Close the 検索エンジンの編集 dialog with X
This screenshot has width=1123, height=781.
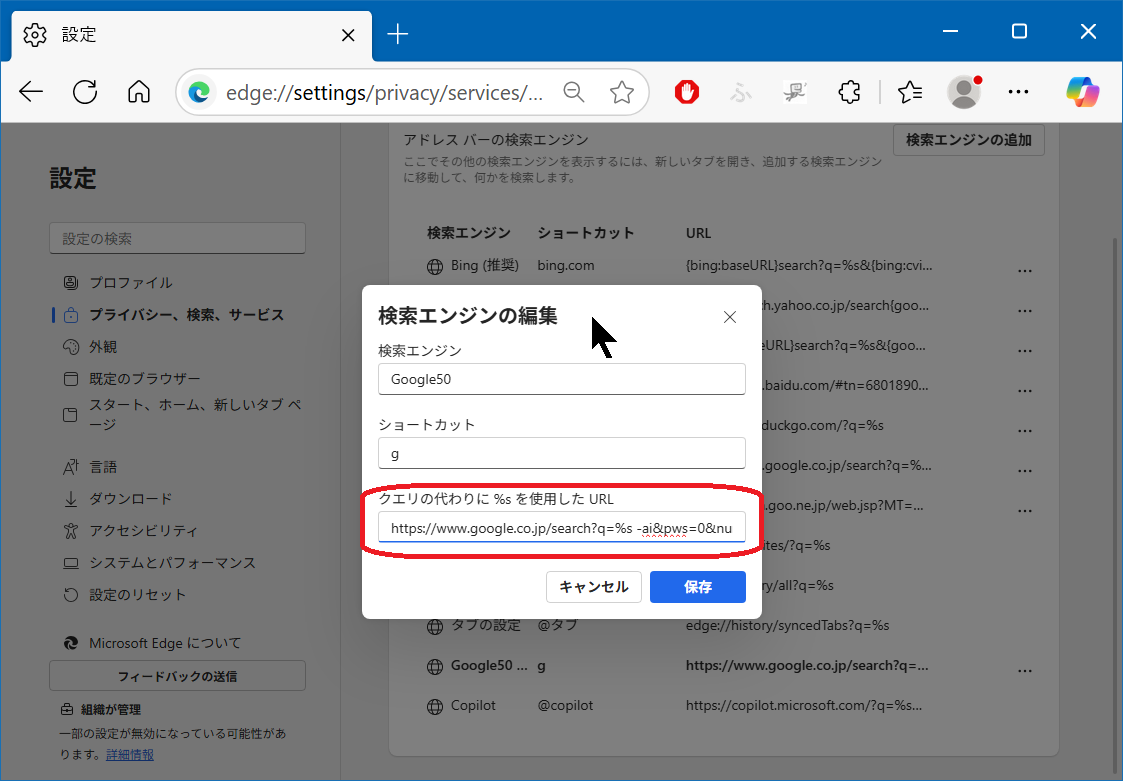point(730,317)
